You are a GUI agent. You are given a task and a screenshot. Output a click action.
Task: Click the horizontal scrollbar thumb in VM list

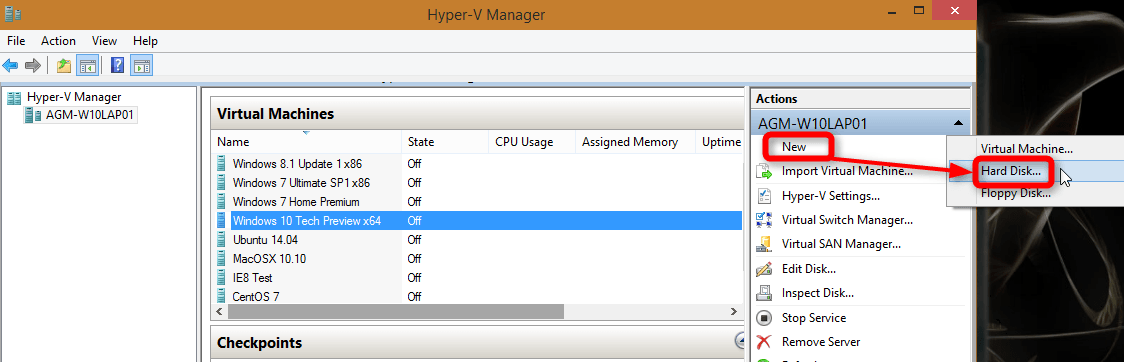click(396, 312)
